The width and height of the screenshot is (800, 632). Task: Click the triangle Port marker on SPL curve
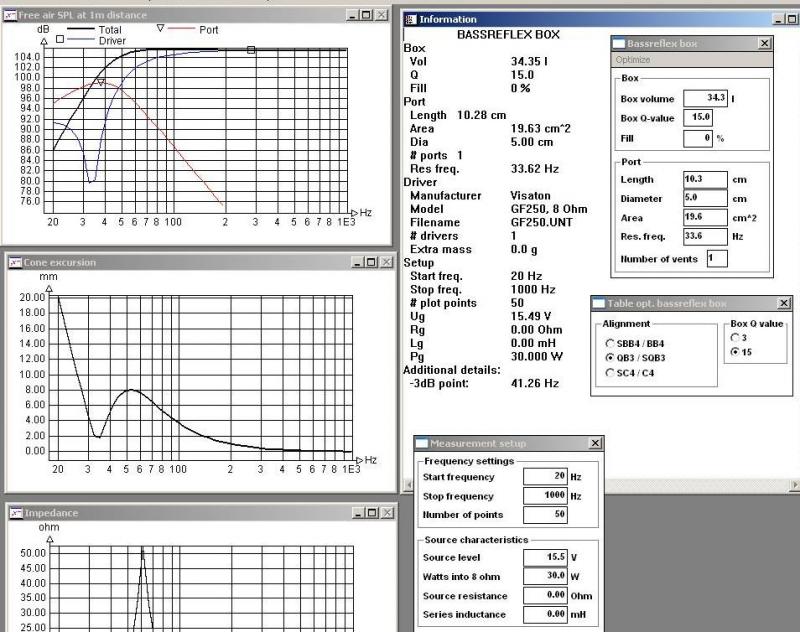click(100, 84)
